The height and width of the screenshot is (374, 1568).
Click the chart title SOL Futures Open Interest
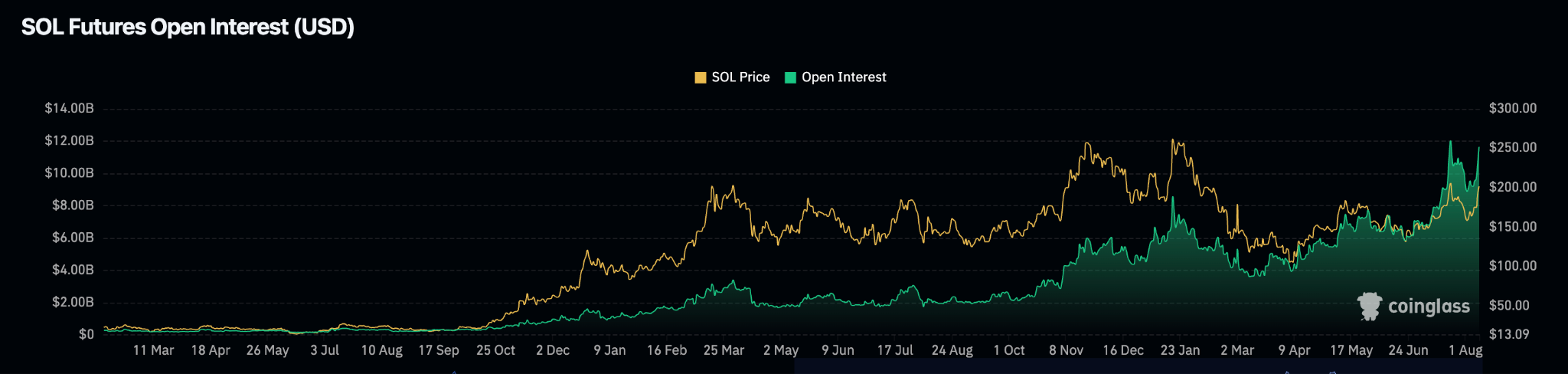[188, 27]
